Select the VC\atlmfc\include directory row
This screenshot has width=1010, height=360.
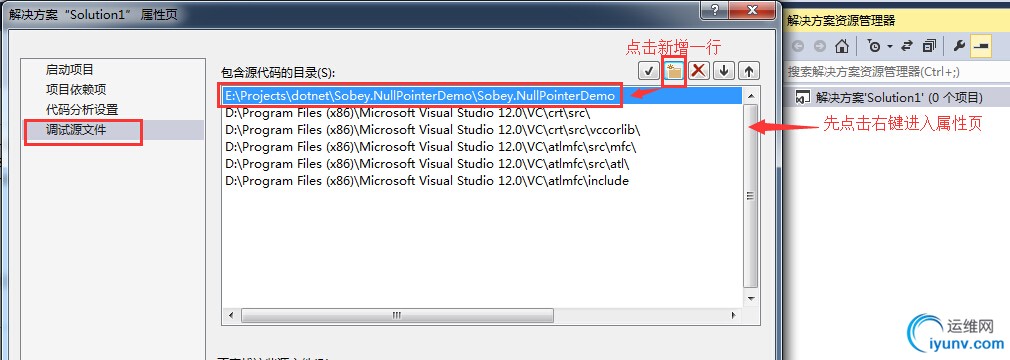tap(483, 181)
